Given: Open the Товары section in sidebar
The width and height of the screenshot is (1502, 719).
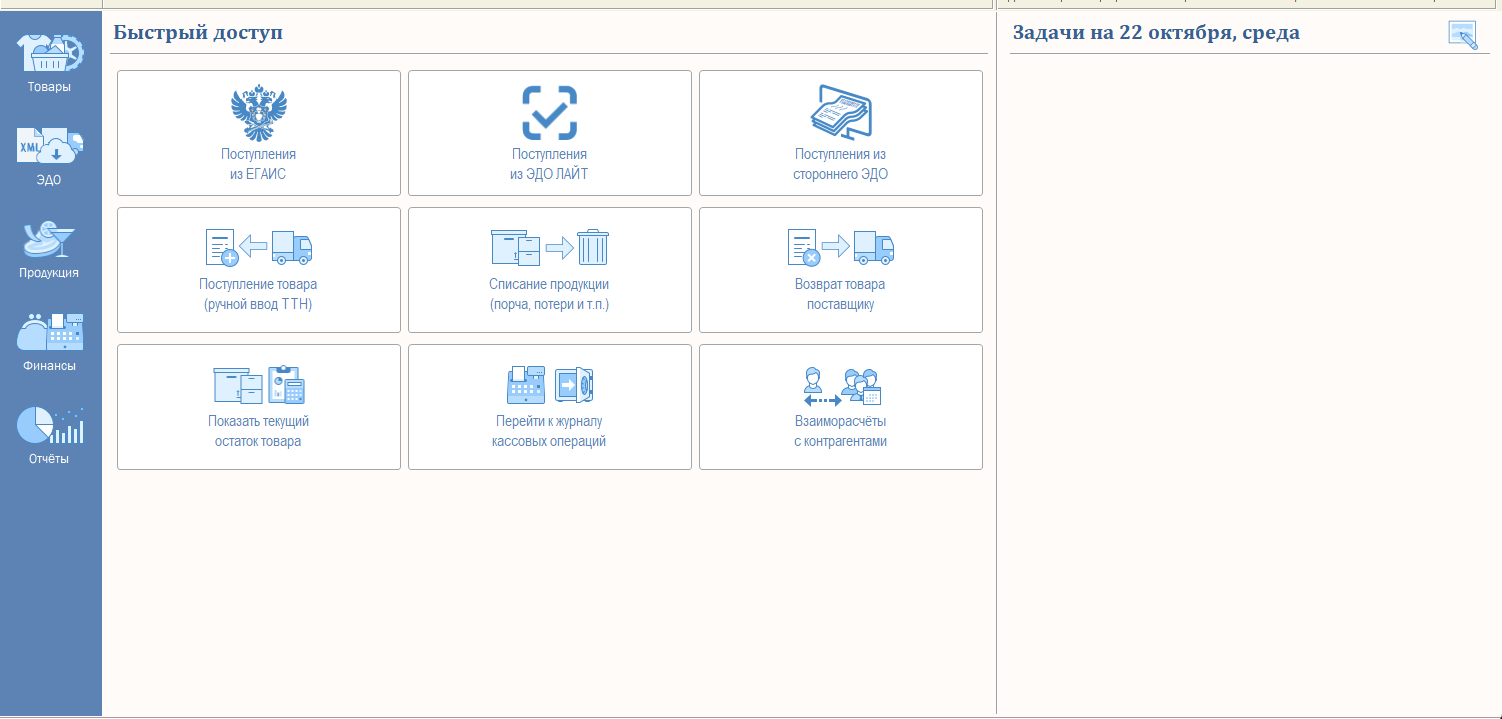Looking at the screenshot, I should (49, 62).
